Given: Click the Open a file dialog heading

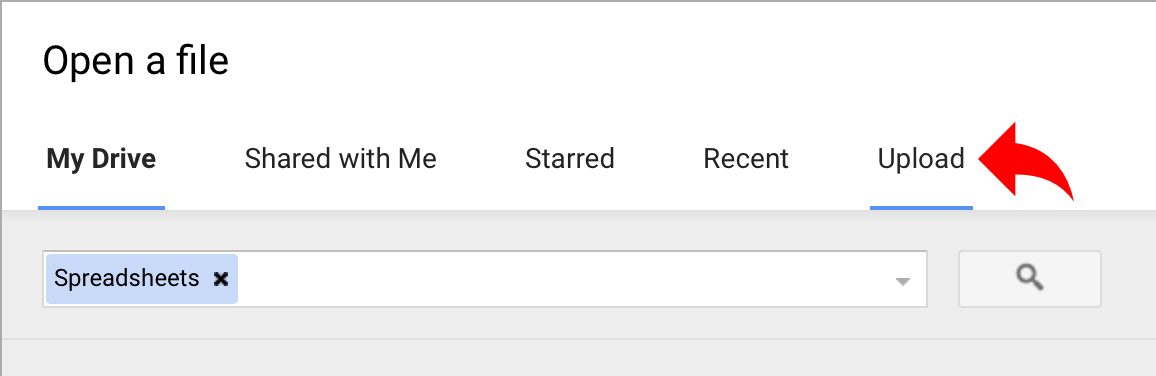Looking at the screenshot, I should 136,60.
